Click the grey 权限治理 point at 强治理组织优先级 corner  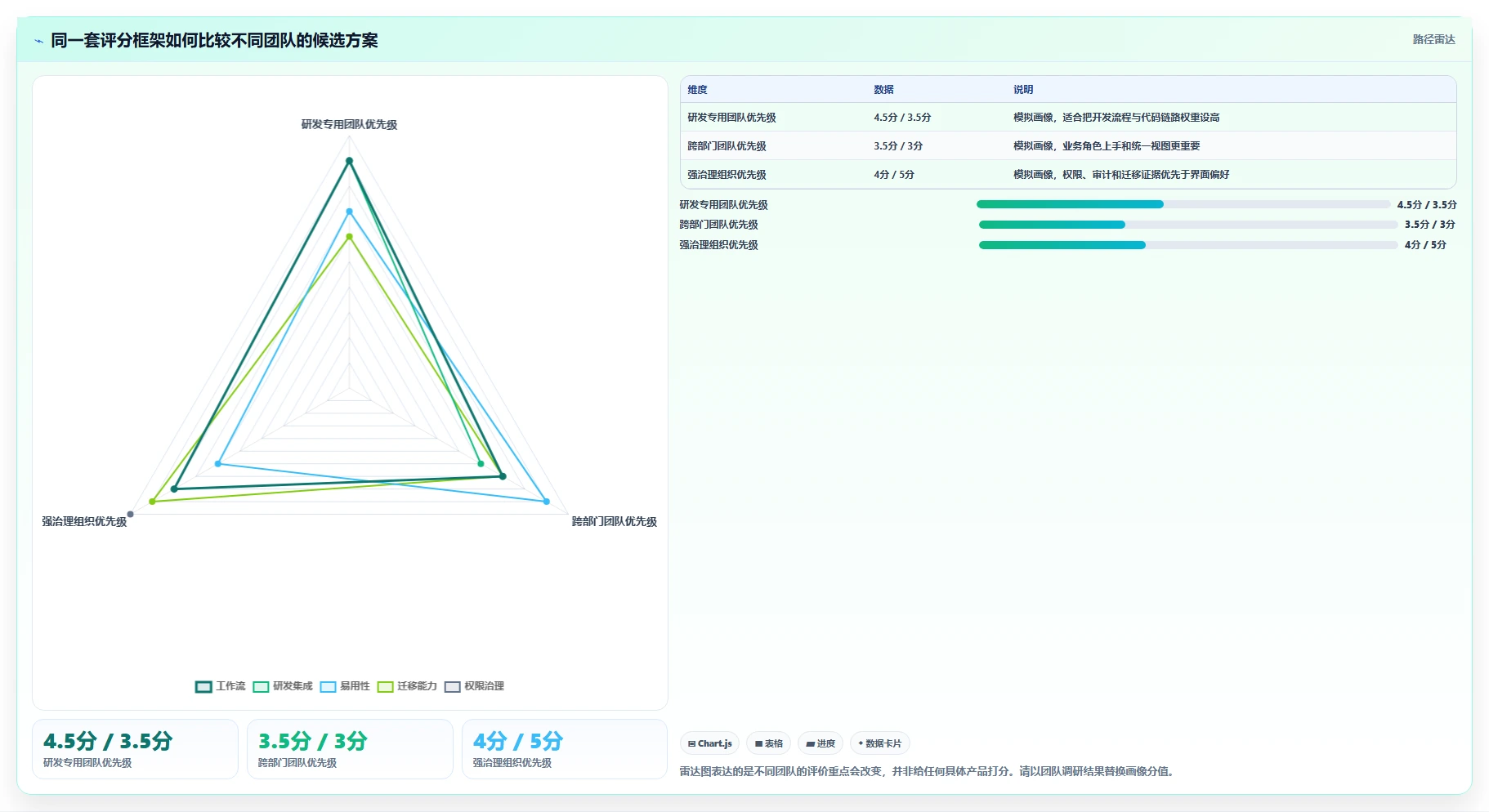click(x=130, y=515)
